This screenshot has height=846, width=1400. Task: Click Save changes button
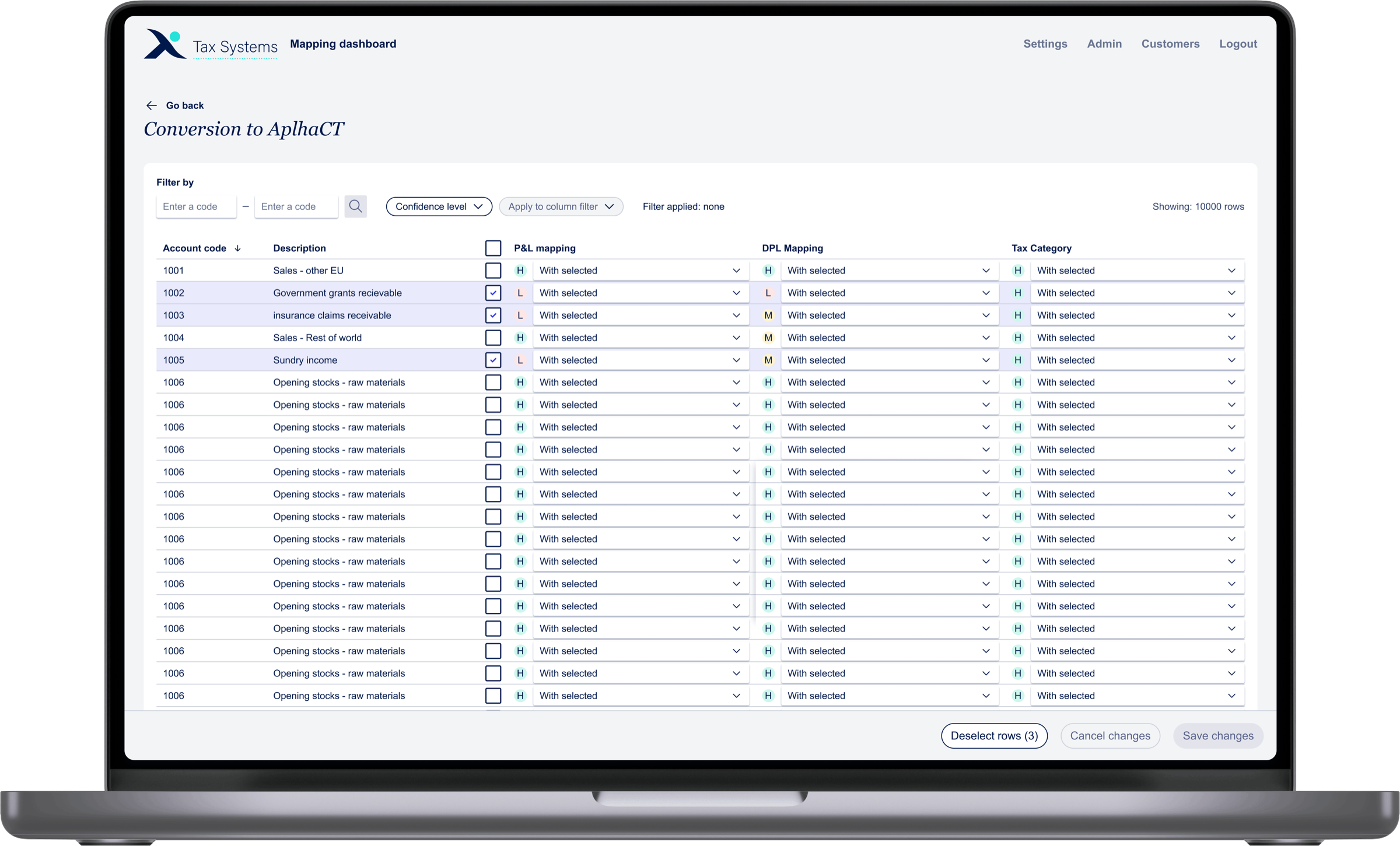[1218, 736]
